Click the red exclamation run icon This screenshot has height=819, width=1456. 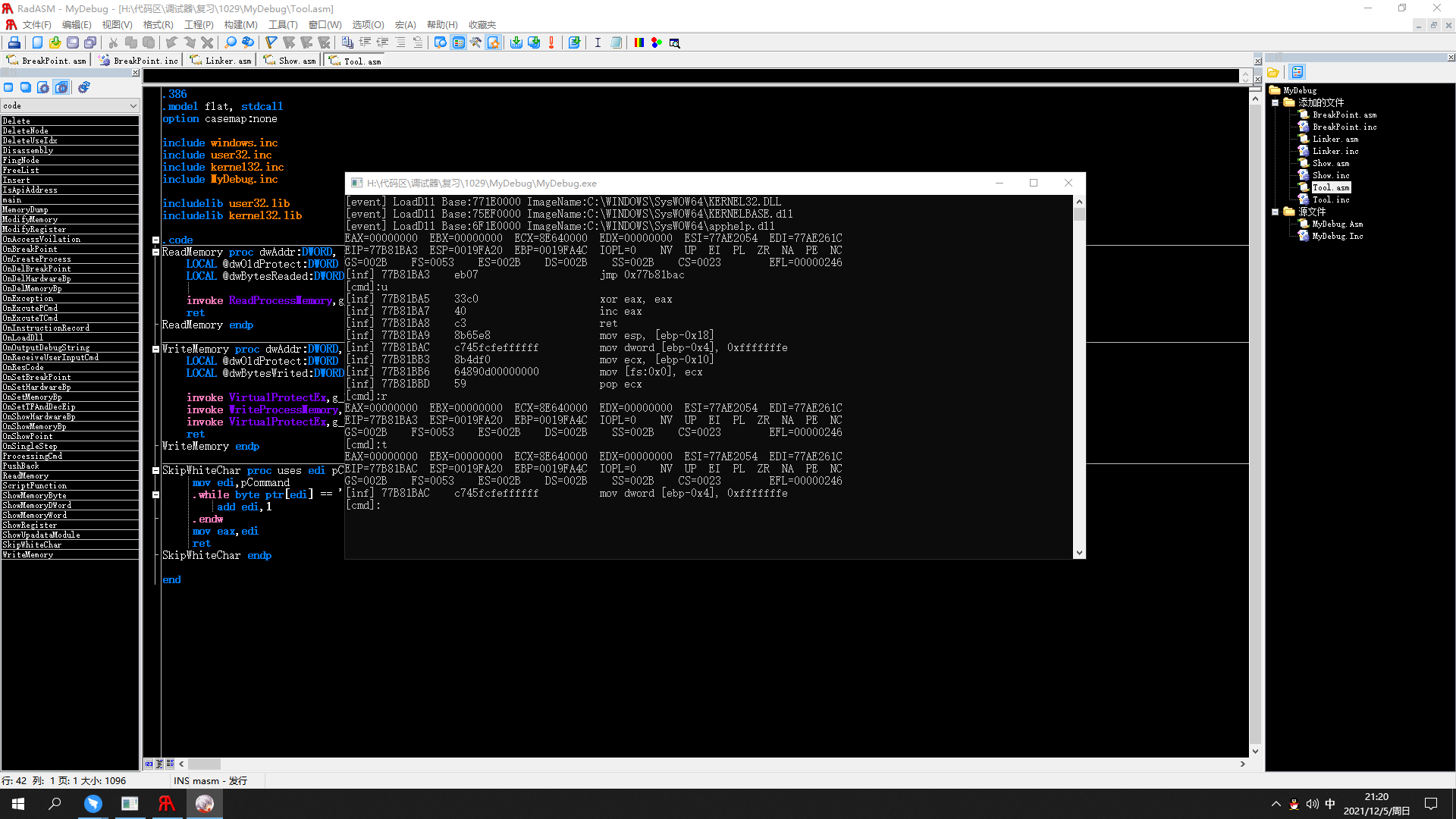[x=551, y=42]
